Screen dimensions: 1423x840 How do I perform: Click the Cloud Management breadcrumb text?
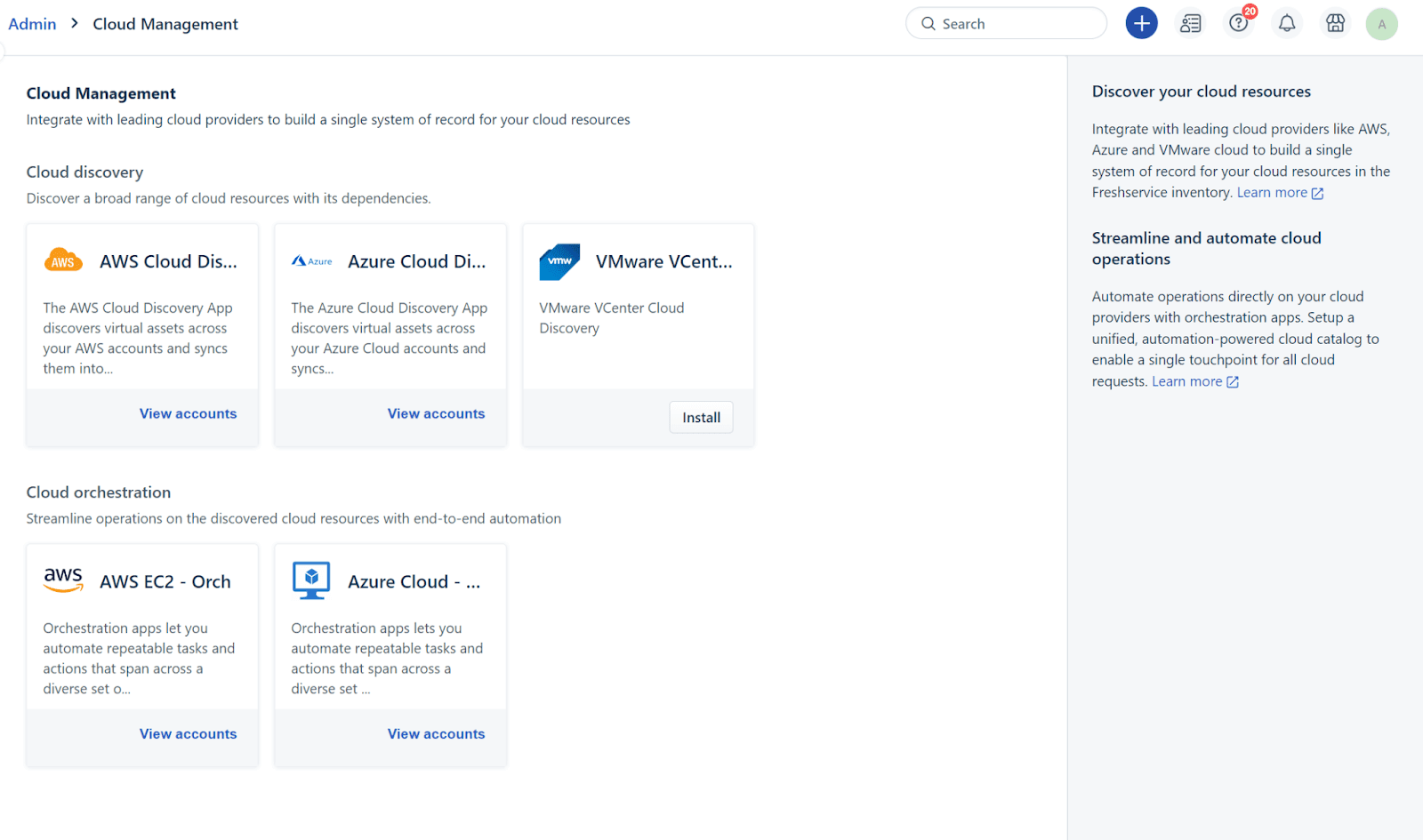165,24
